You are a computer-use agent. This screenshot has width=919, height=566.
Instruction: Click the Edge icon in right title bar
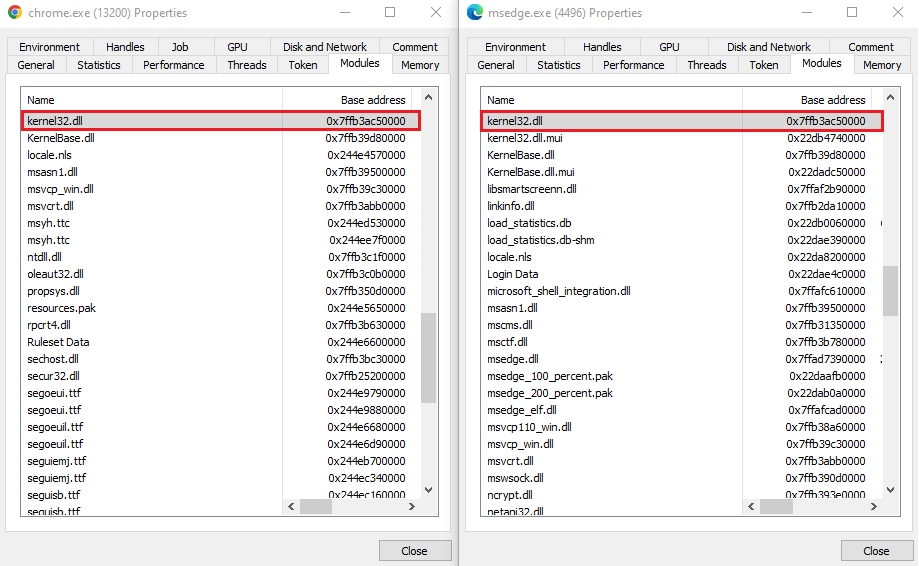pyautogui.click(x=475, y=13)
